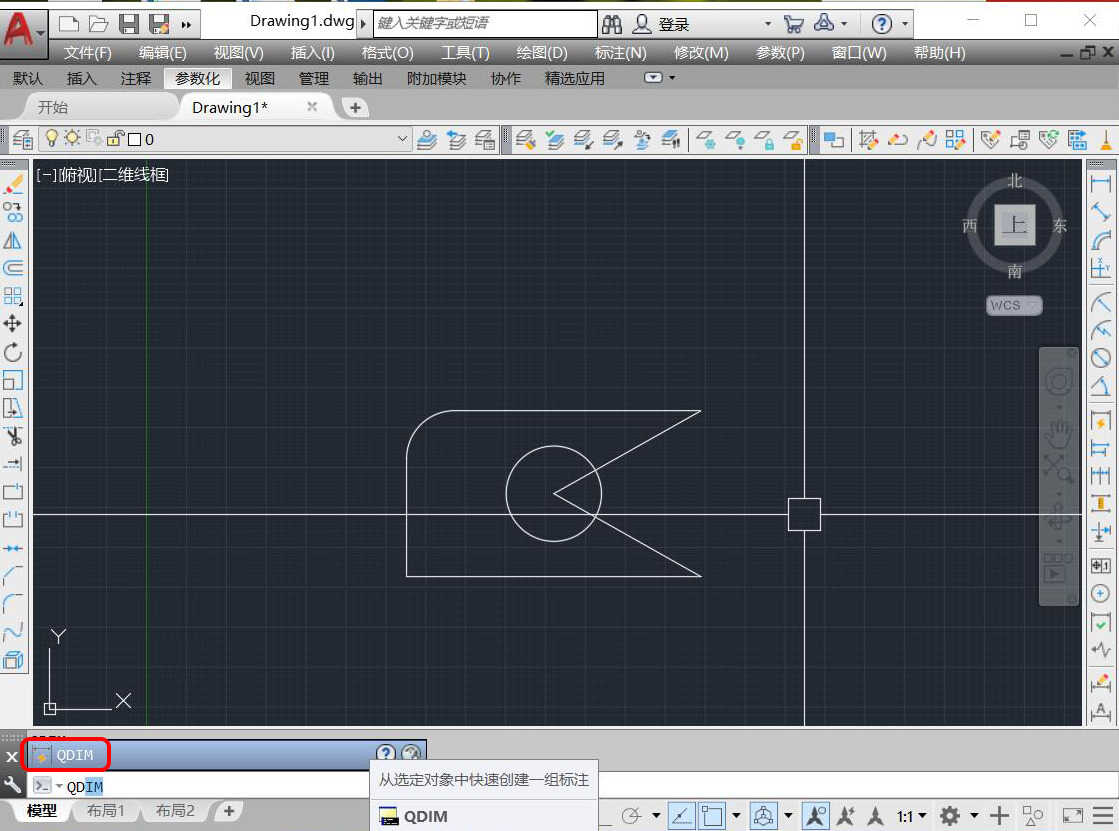Image resolution: width=1119 pixels, height=831 pixels.
Task: Open the 附加模块 ribbon tab
Action: (x=436, y=79)
